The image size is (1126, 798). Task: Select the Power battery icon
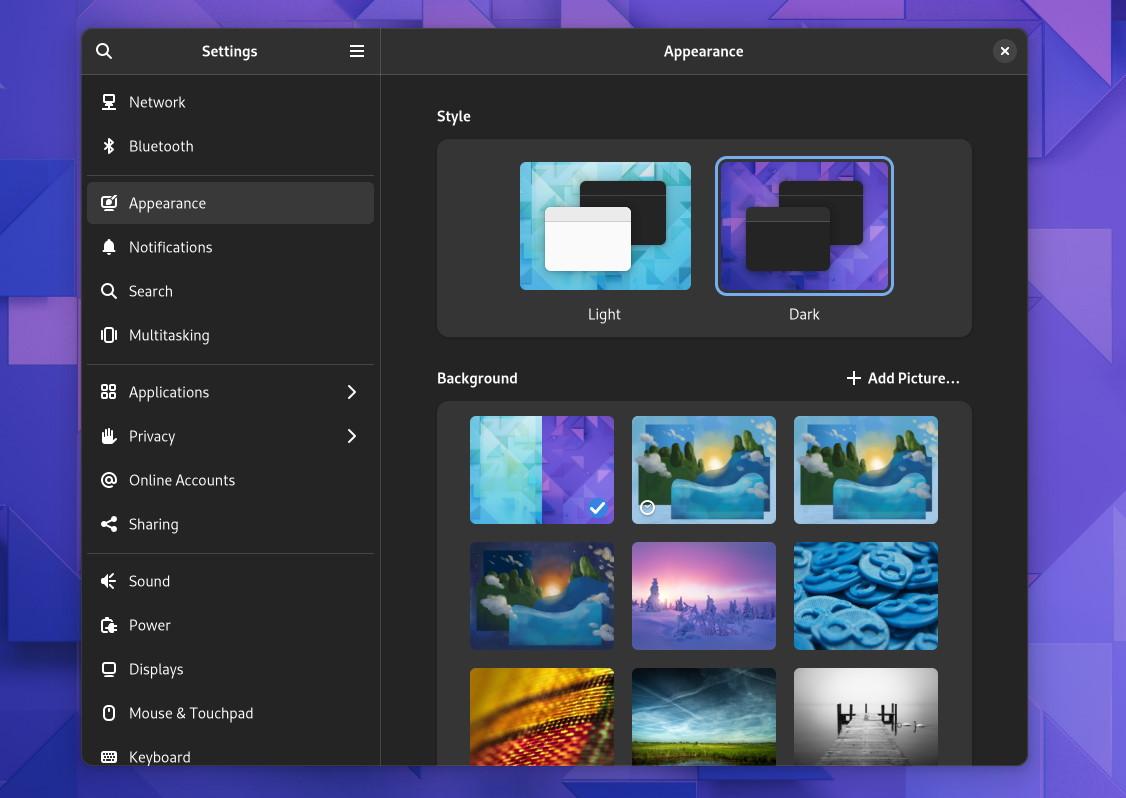(x=108, y=625)
